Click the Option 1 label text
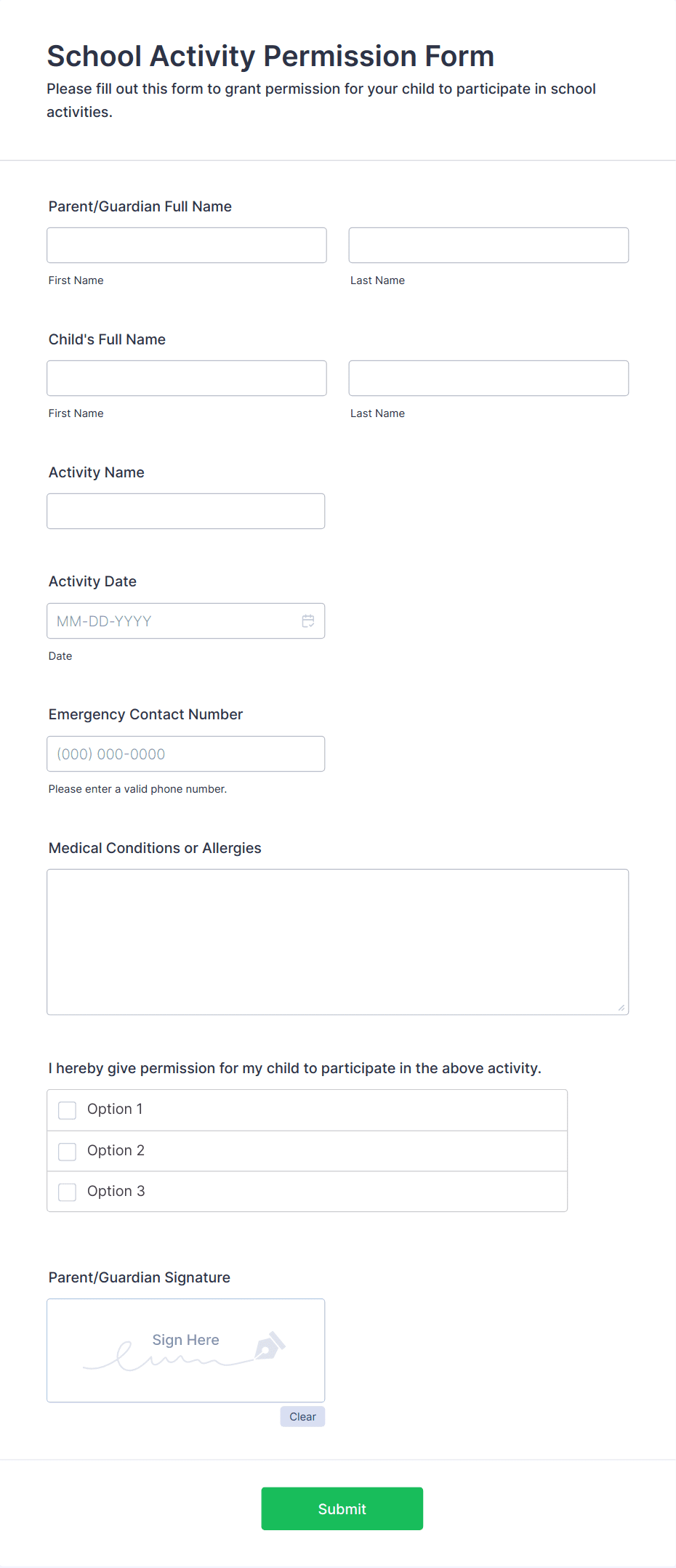The image size is (676, 1568). point(115,1109)
